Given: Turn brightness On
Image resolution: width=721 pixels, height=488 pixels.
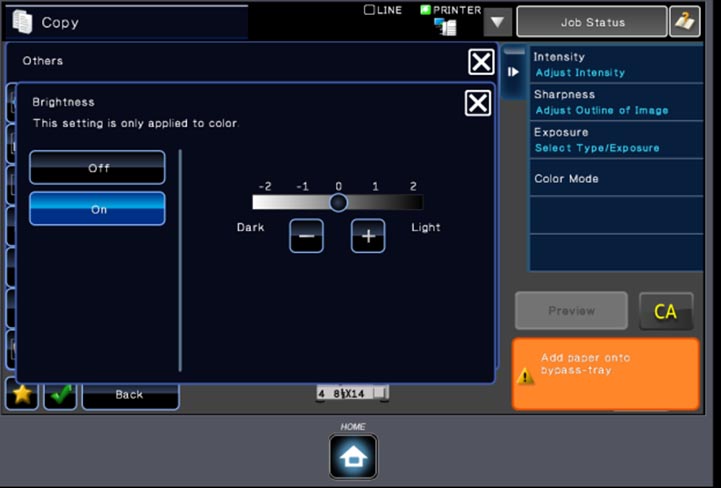Looking at the screenshot, I should pos(97,209).
